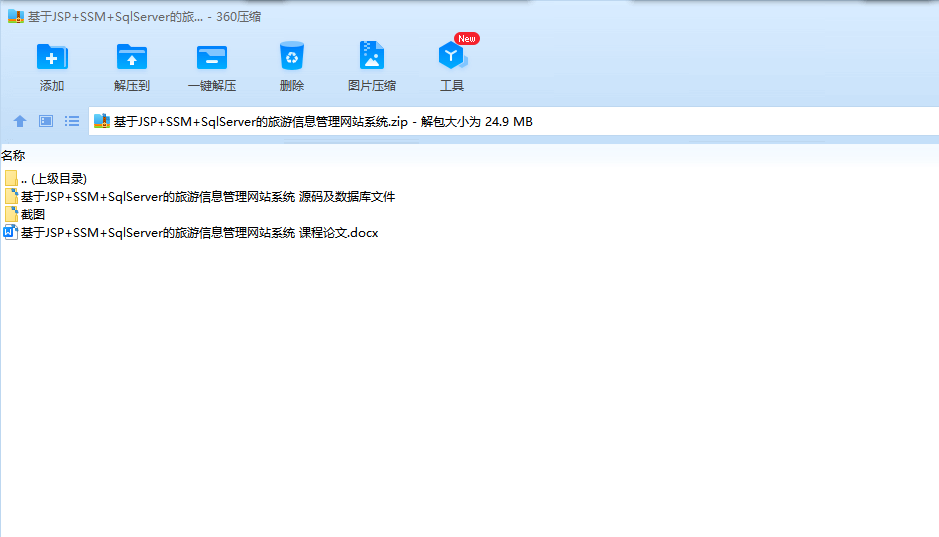Select the 源码及数据库文件 folder row
Viewport: 939px width, 537px height.
point(199,196)
